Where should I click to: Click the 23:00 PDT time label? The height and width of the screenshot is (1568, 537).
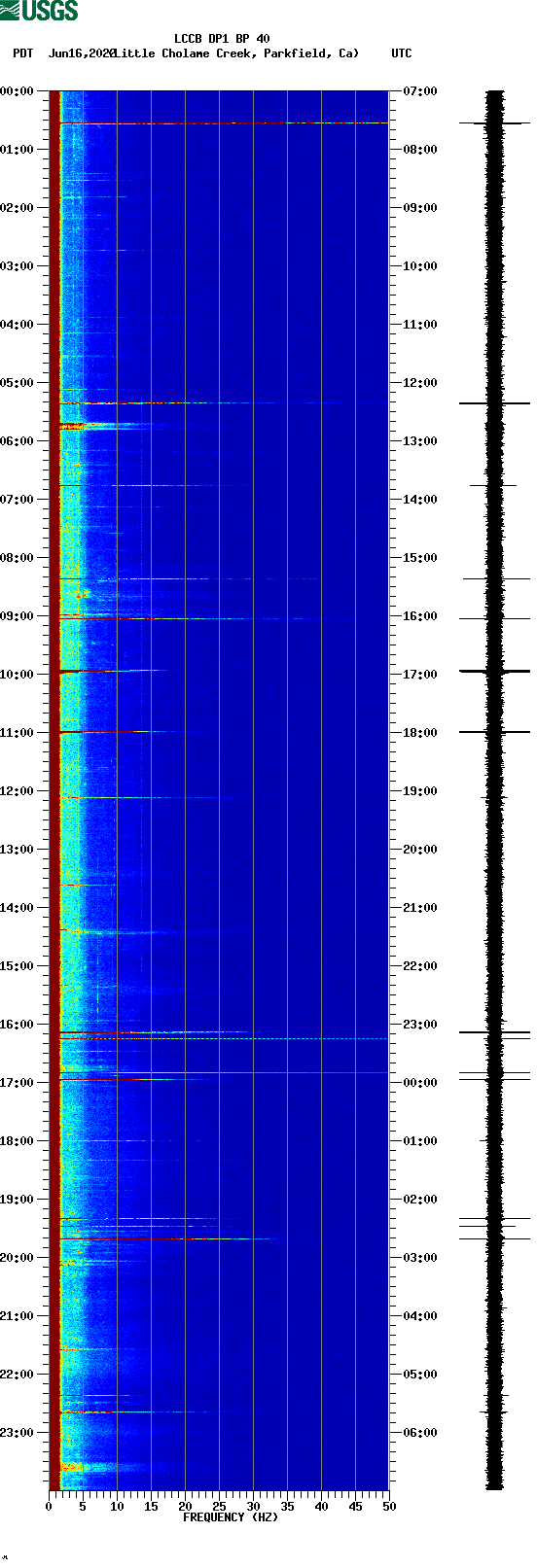pos(17,1433)
